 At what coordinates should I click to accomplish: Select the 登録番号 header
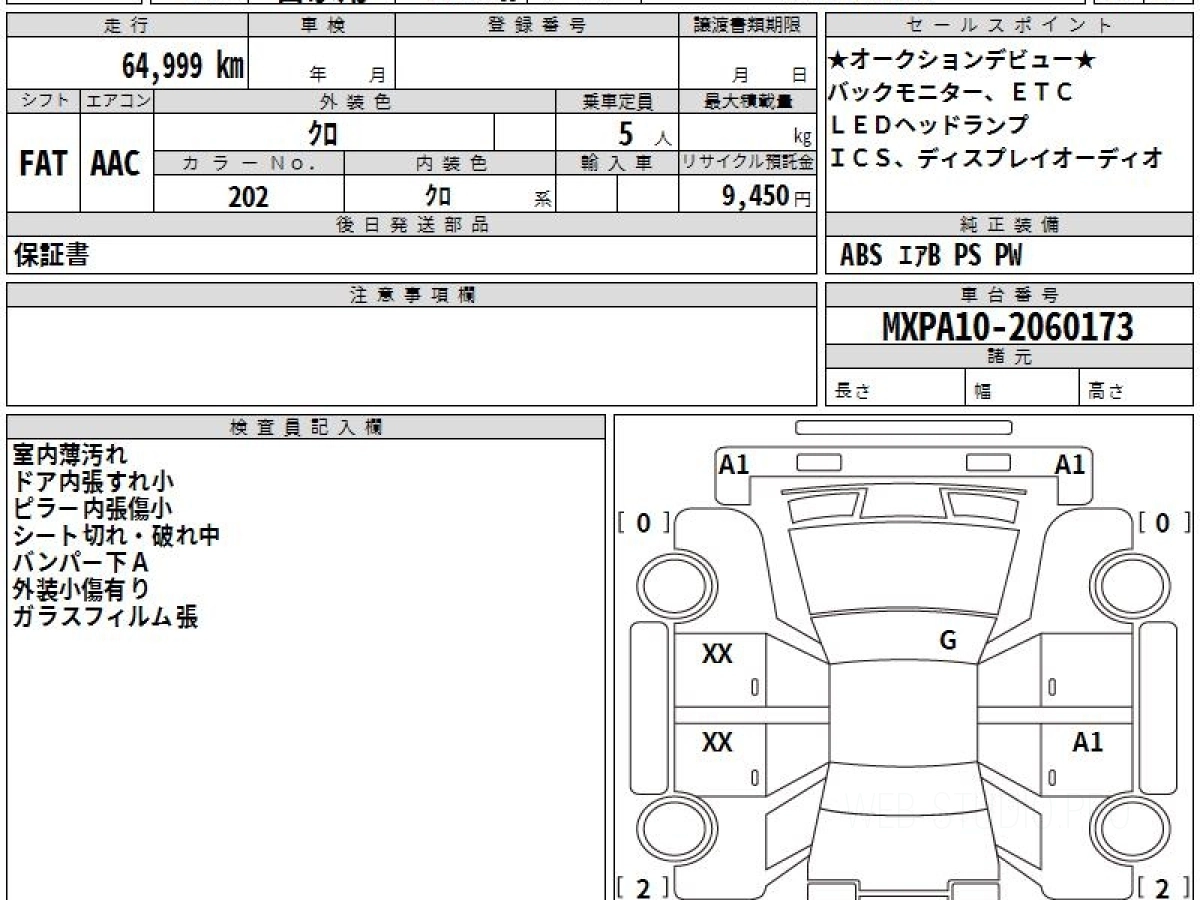[536, 26]
